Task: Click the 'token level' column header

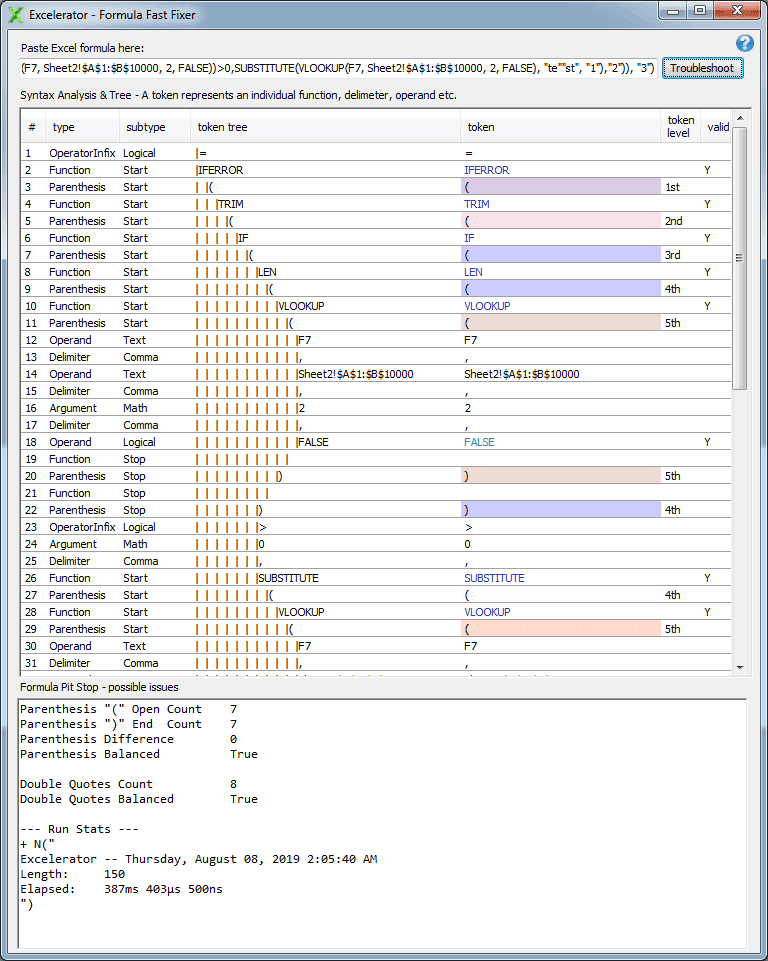Action: click(680, 126)
